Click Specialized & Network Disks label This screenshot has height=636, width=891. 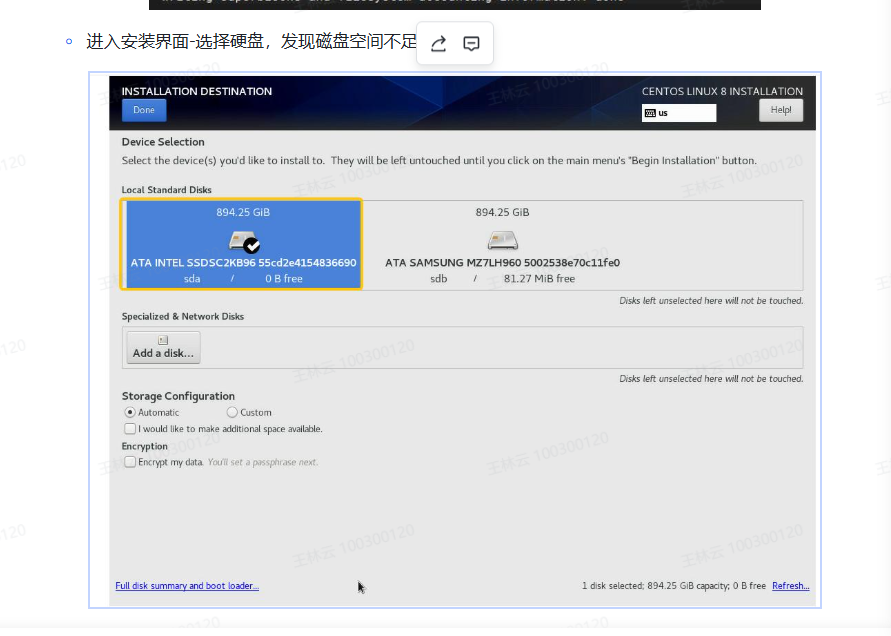[x=183, y=317]
